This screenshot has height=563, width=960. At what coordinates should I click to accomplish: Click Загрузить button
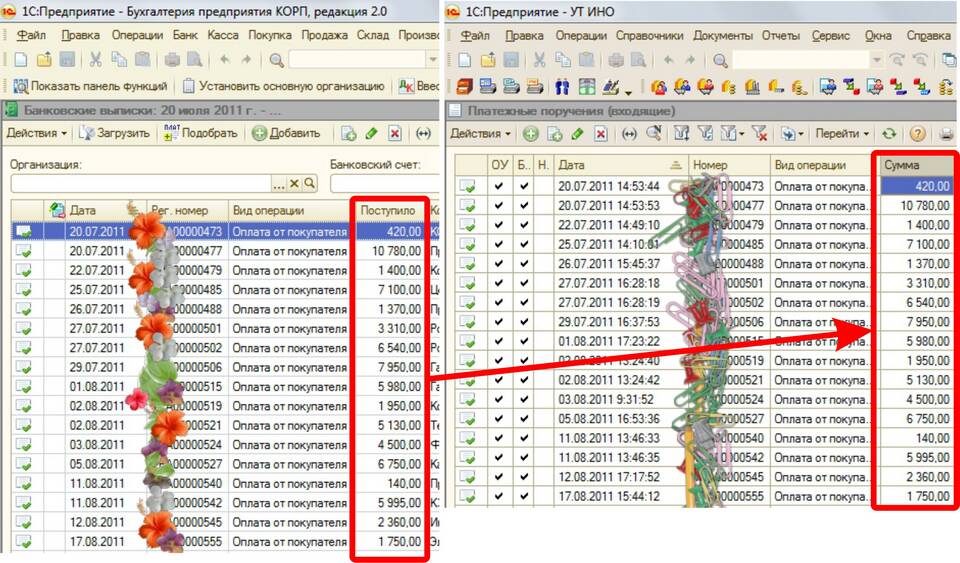[x=115, y=133]
